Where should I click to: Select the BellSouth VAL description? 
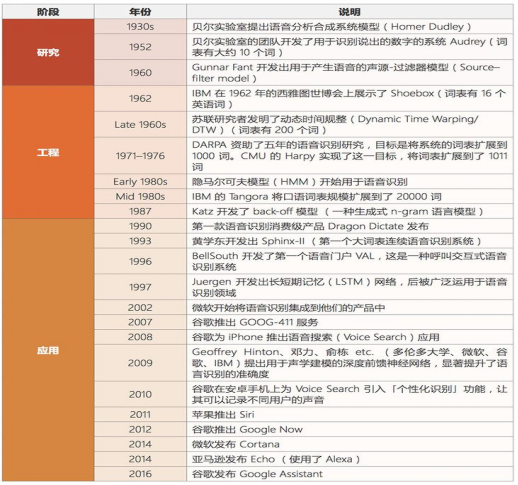350,261
